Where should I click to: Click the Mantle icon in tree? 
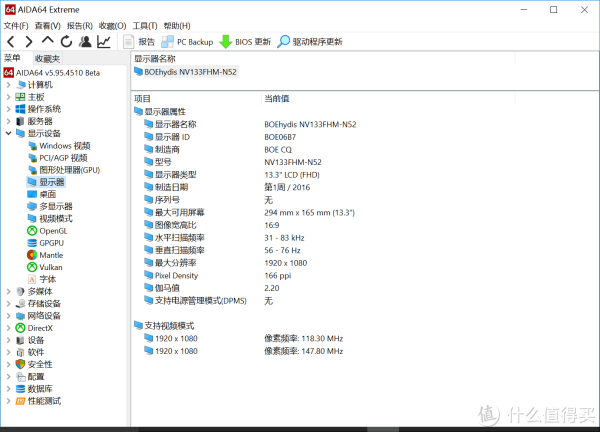tap(32, 255)
